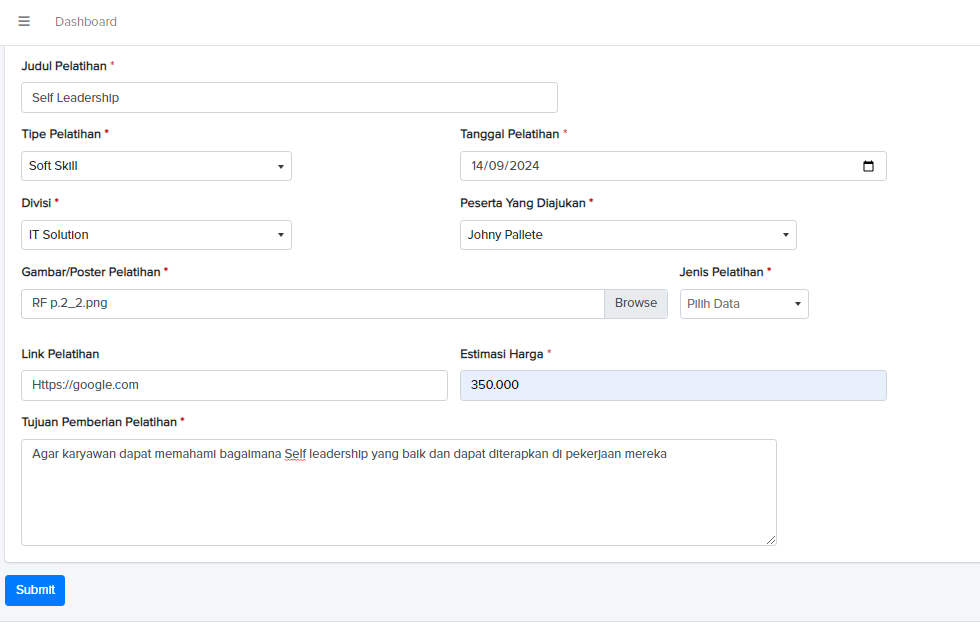
Task: Click the Browse button for the poster file
Action: (x=636, y=303)
